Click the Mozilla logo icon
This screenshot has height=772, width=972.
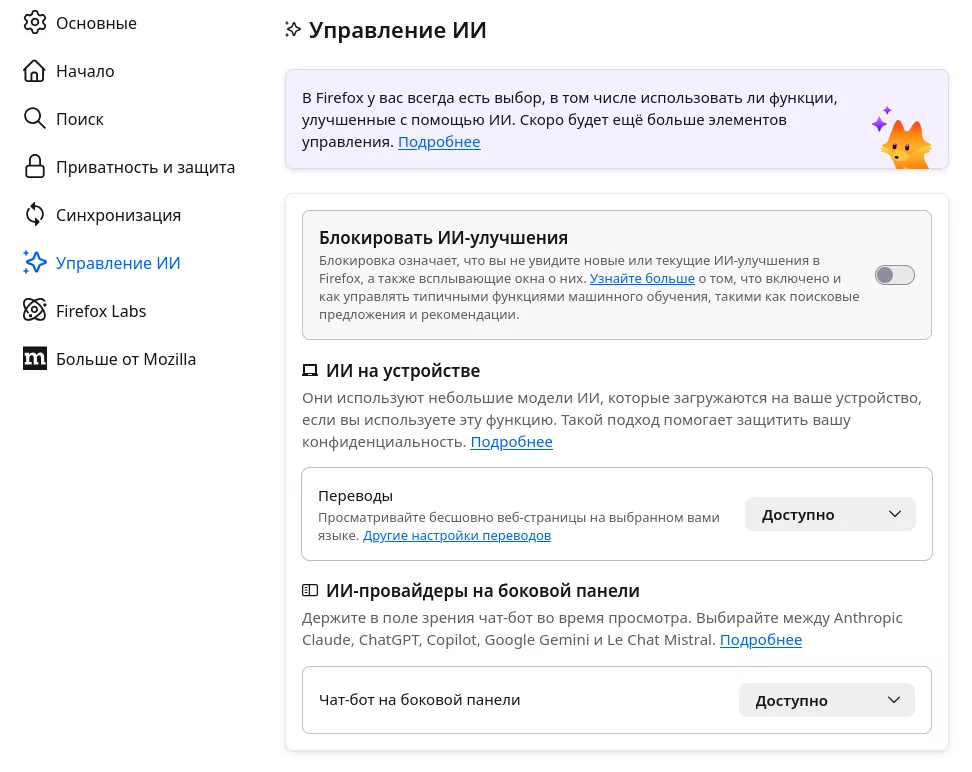tap(35, 359)
